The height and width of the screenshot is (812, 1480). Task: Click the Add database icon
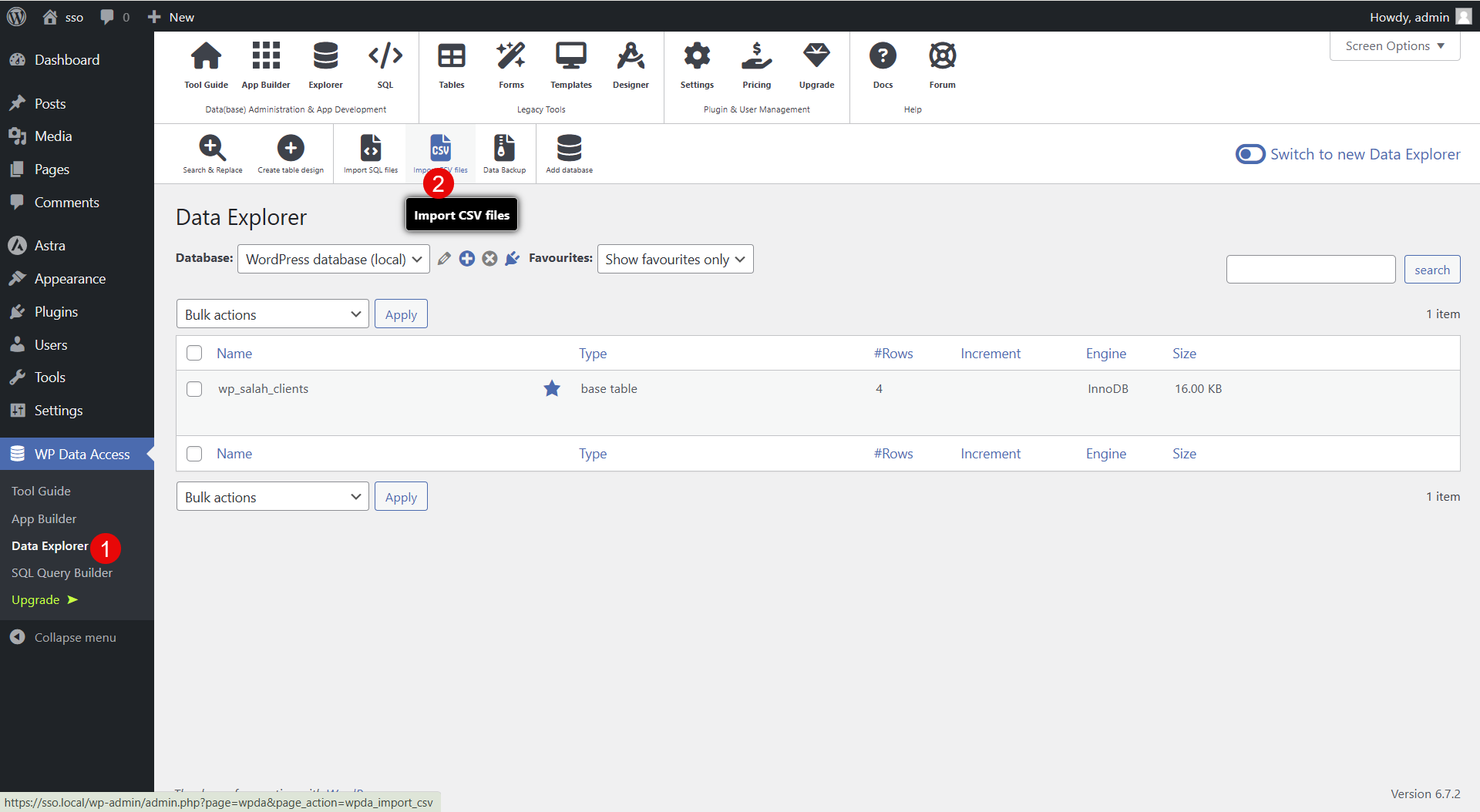(569, 153)
